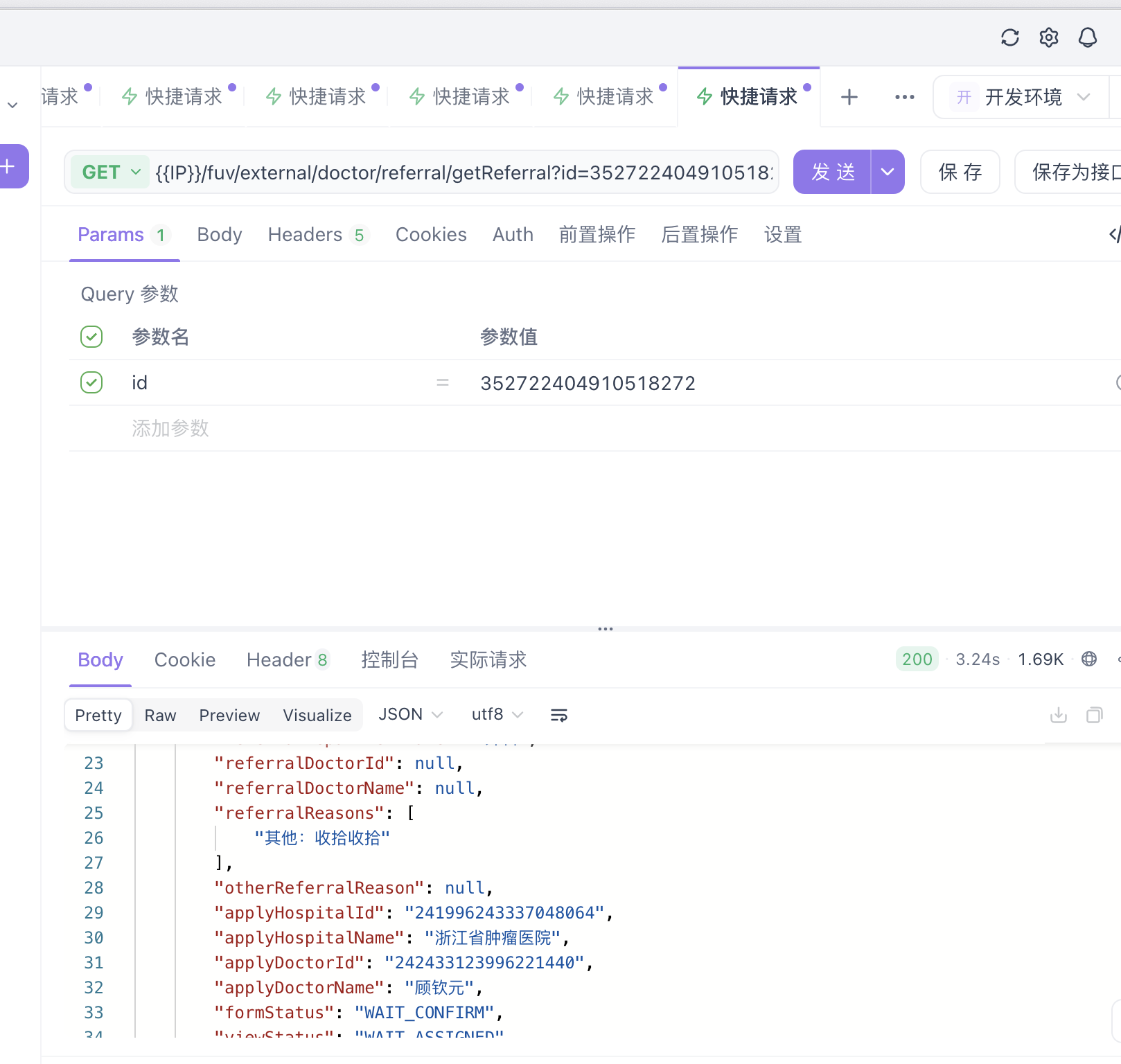
Task: Click the 200 status code badge
Action: point(917,659)
